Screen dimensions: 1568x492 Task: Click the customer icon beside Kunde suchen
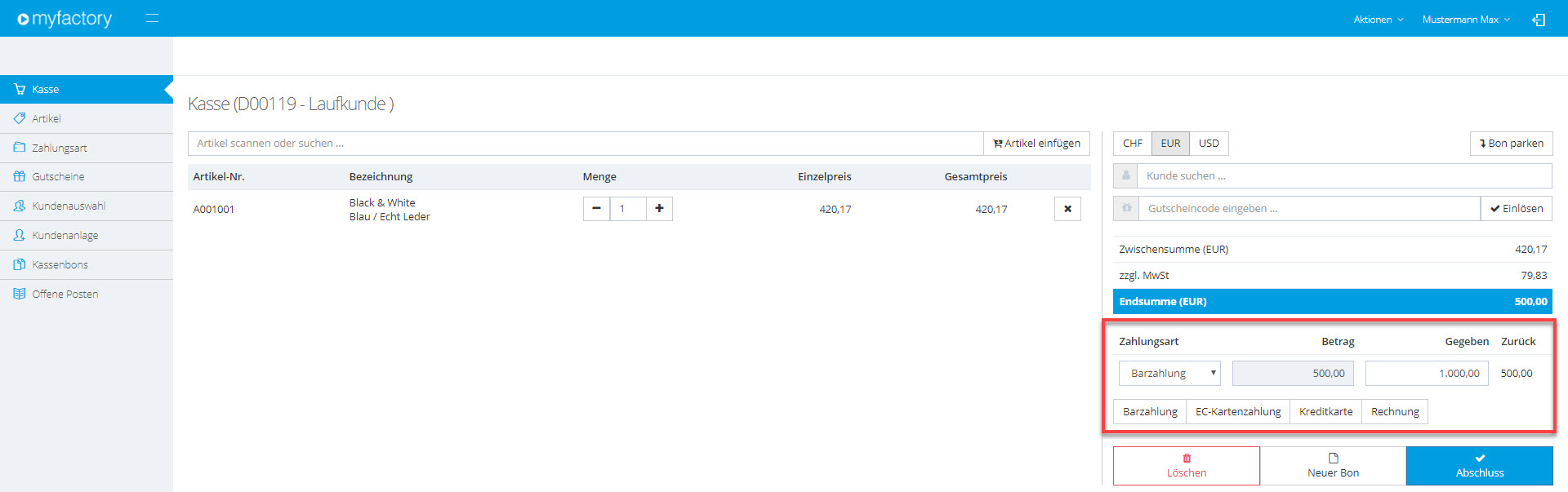(x=1125, y=176)
